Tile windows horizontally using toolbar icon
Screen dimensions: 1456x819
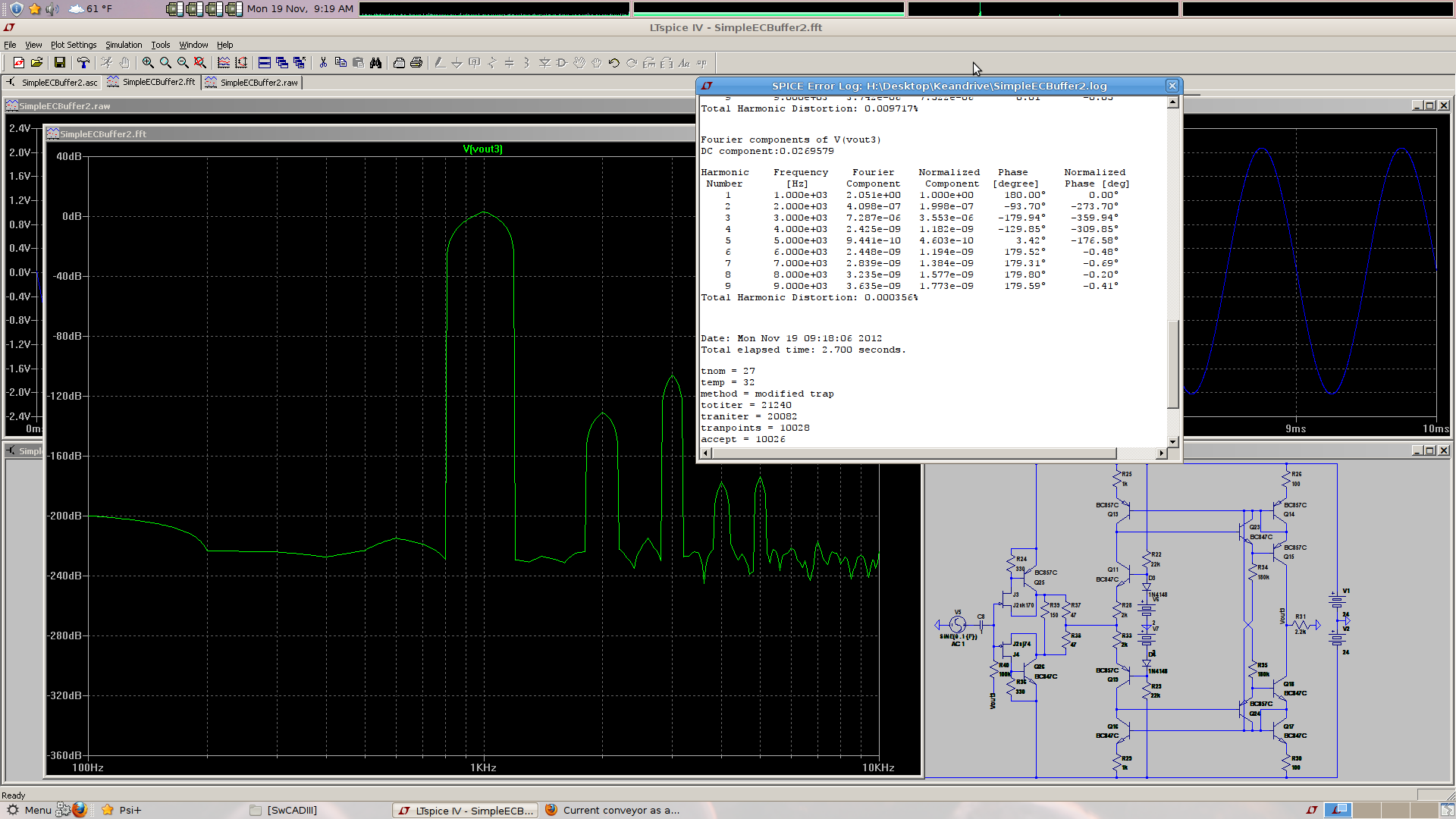pos(265,63)
